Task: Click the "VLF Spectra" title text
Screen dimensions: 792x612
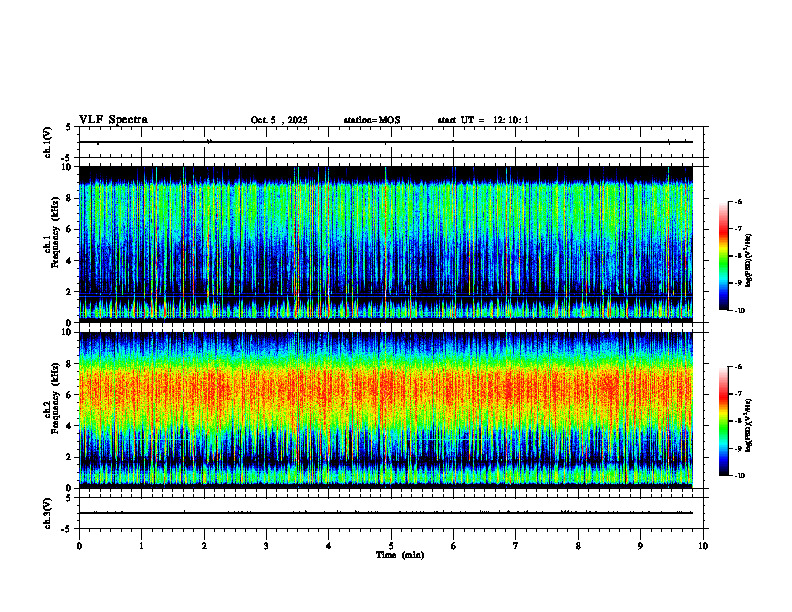Action: click(113, 120)
